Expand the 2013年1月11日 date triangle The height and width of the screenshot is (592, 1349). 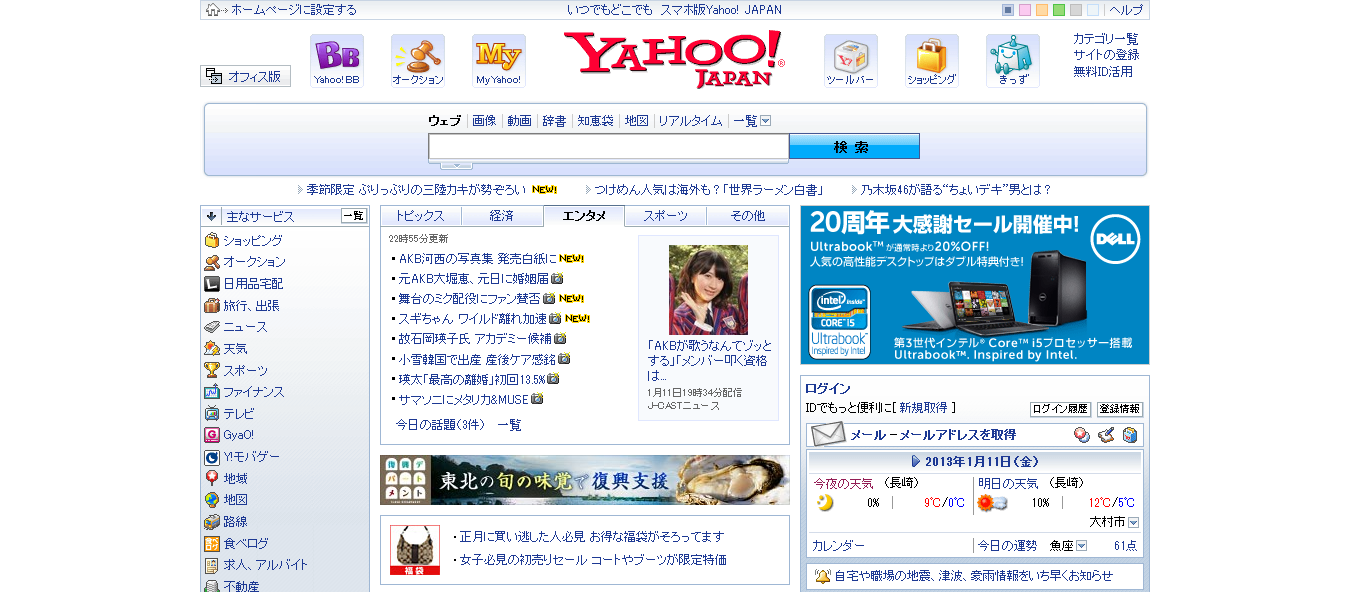(916, 462)
